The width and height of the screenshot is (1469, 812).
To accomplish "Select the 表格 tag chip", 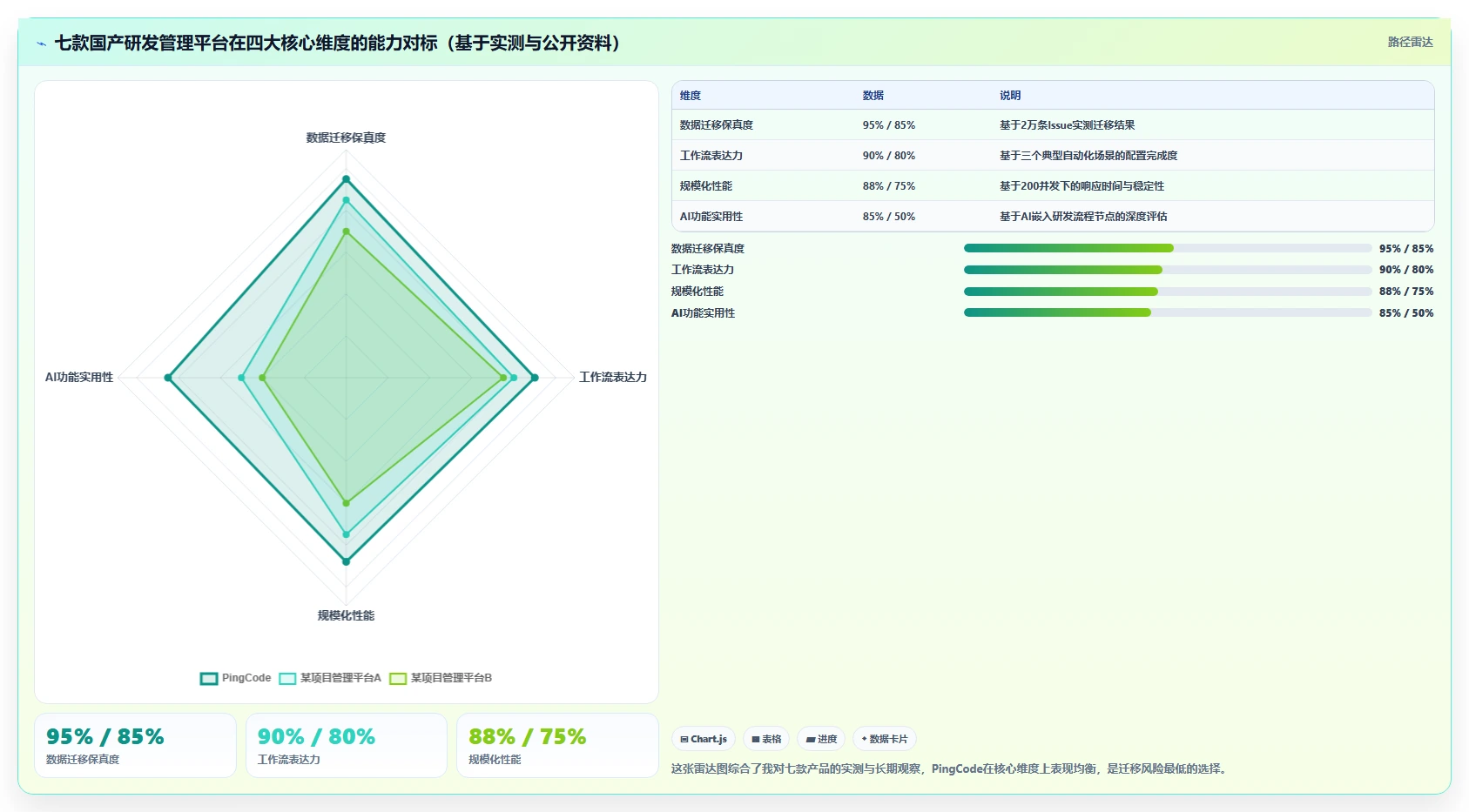I will click(766, 739).
